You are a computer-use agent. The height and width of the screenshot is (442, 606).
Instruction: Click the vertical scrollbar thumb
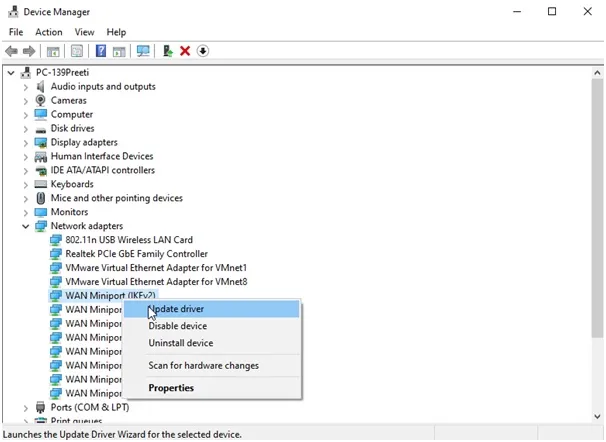[597, 209]
